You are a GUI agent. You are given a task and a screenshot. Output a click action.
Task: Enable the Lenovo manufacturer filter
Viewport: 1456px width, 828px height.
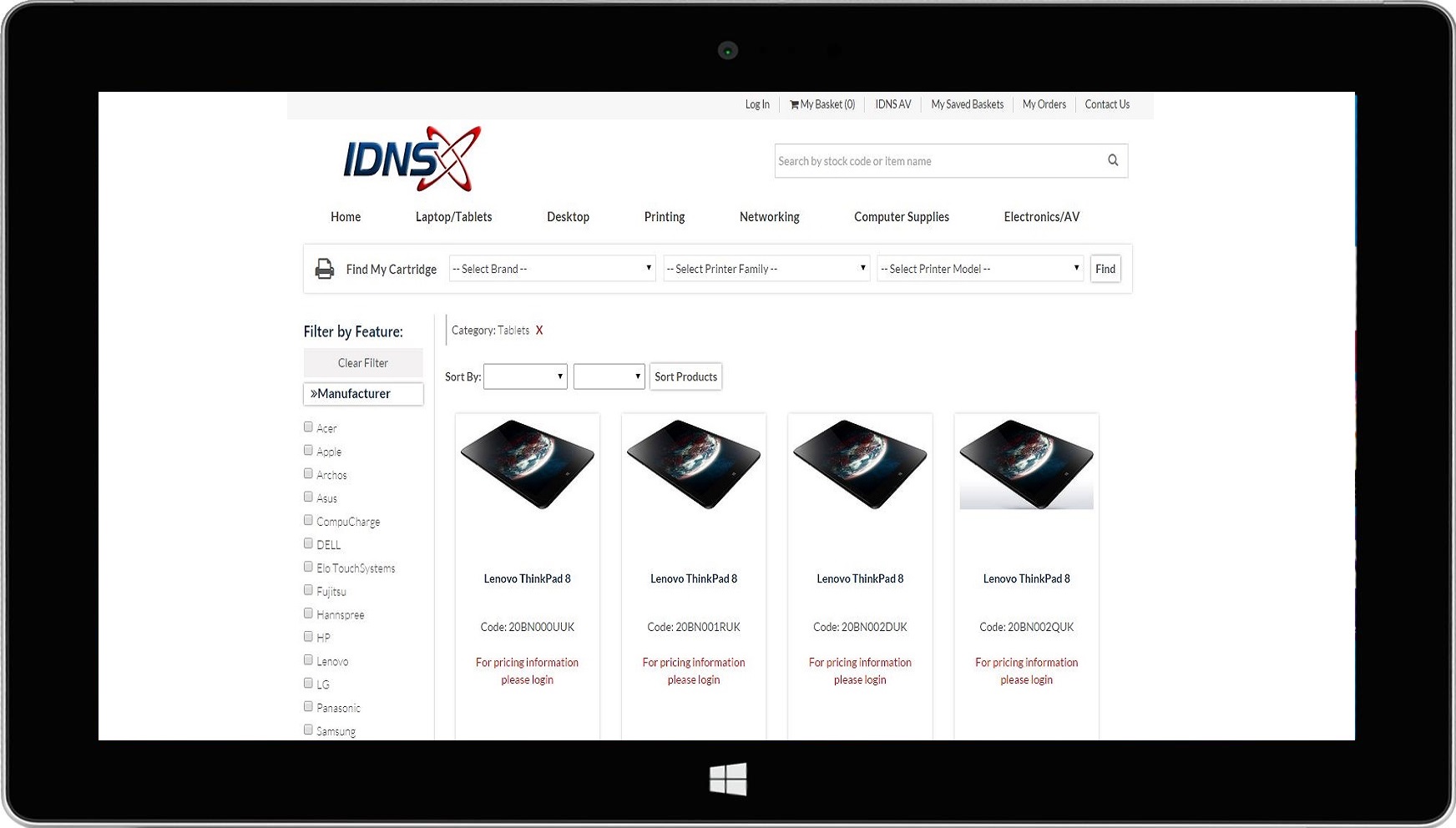pyautogui.click(x=308, y=660)
